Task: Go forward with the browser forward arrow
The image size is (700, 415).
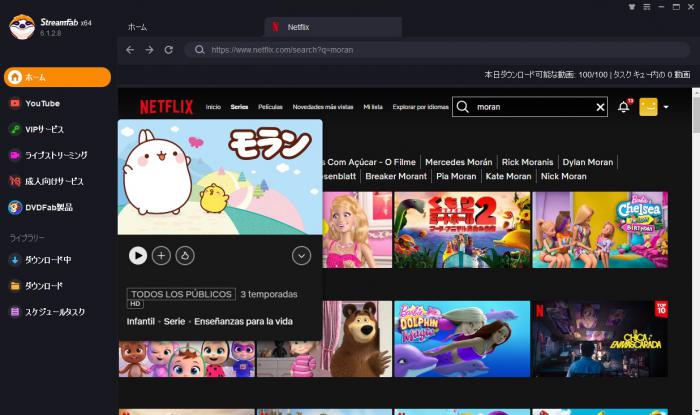Action: 150,50
